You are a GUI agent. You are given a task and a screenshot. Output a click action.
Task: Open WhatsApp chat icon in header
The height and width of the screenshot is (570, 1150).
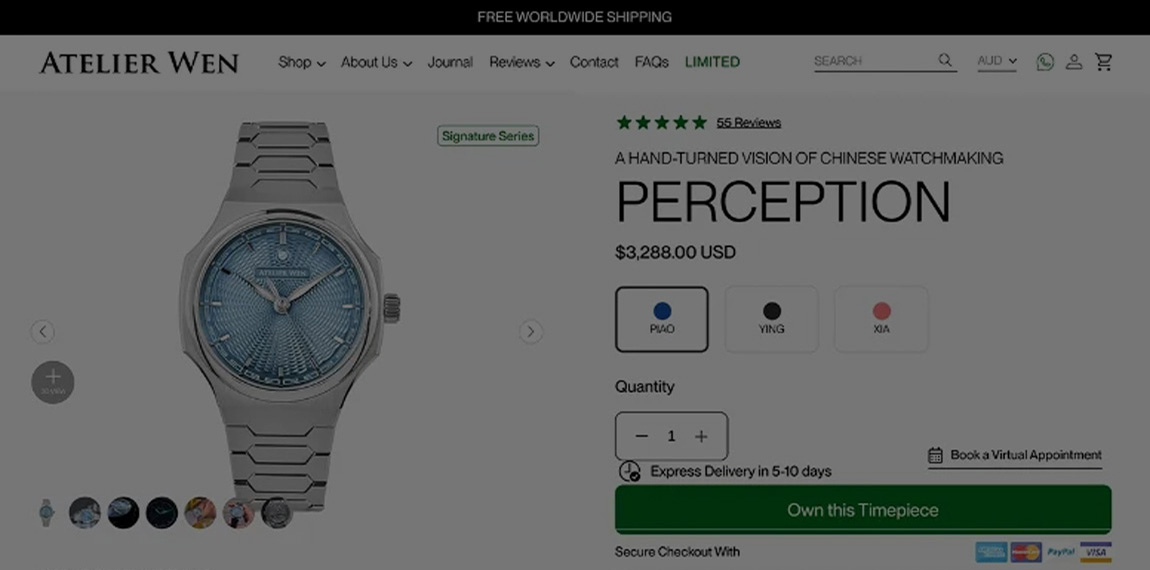tap(1044, 62)
